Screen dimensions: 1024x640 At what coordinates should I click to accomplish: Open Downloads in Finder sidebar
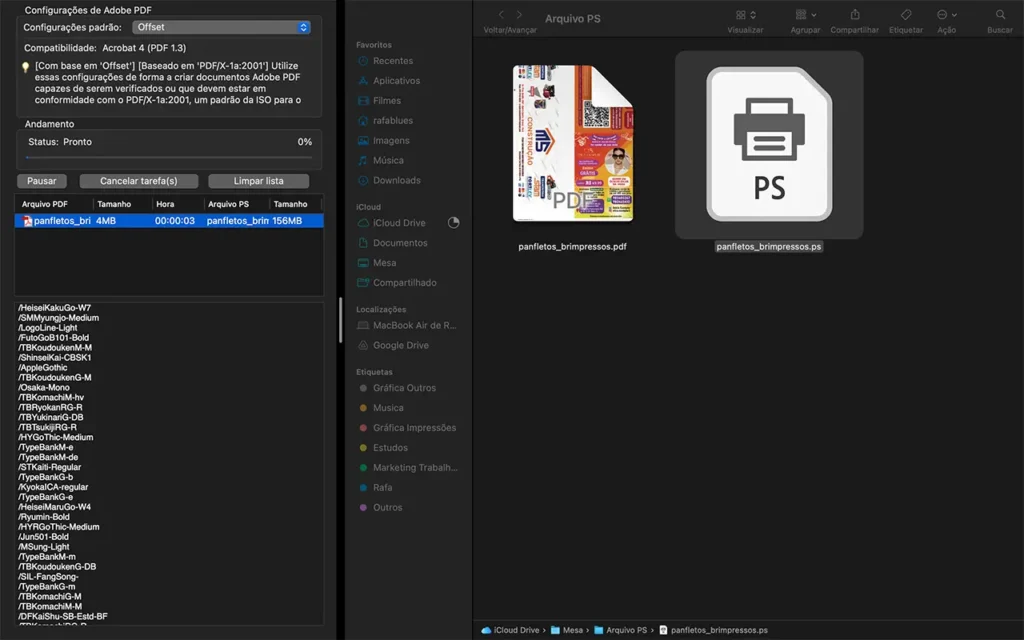pyautogui.click(x=396, y=180)
